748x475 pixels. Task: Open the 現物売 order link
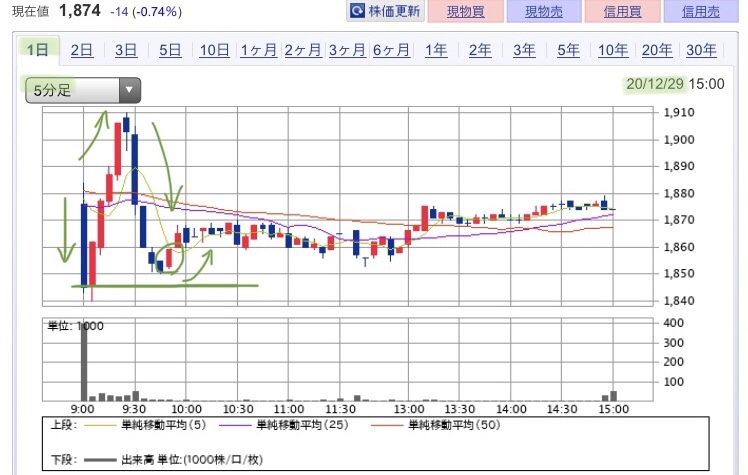[544, 11]
